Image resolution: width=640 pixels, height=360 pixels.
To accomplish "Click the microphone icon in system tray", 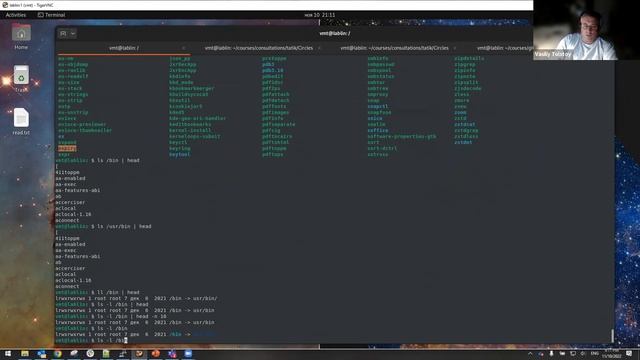I will [x=551, y=353].
